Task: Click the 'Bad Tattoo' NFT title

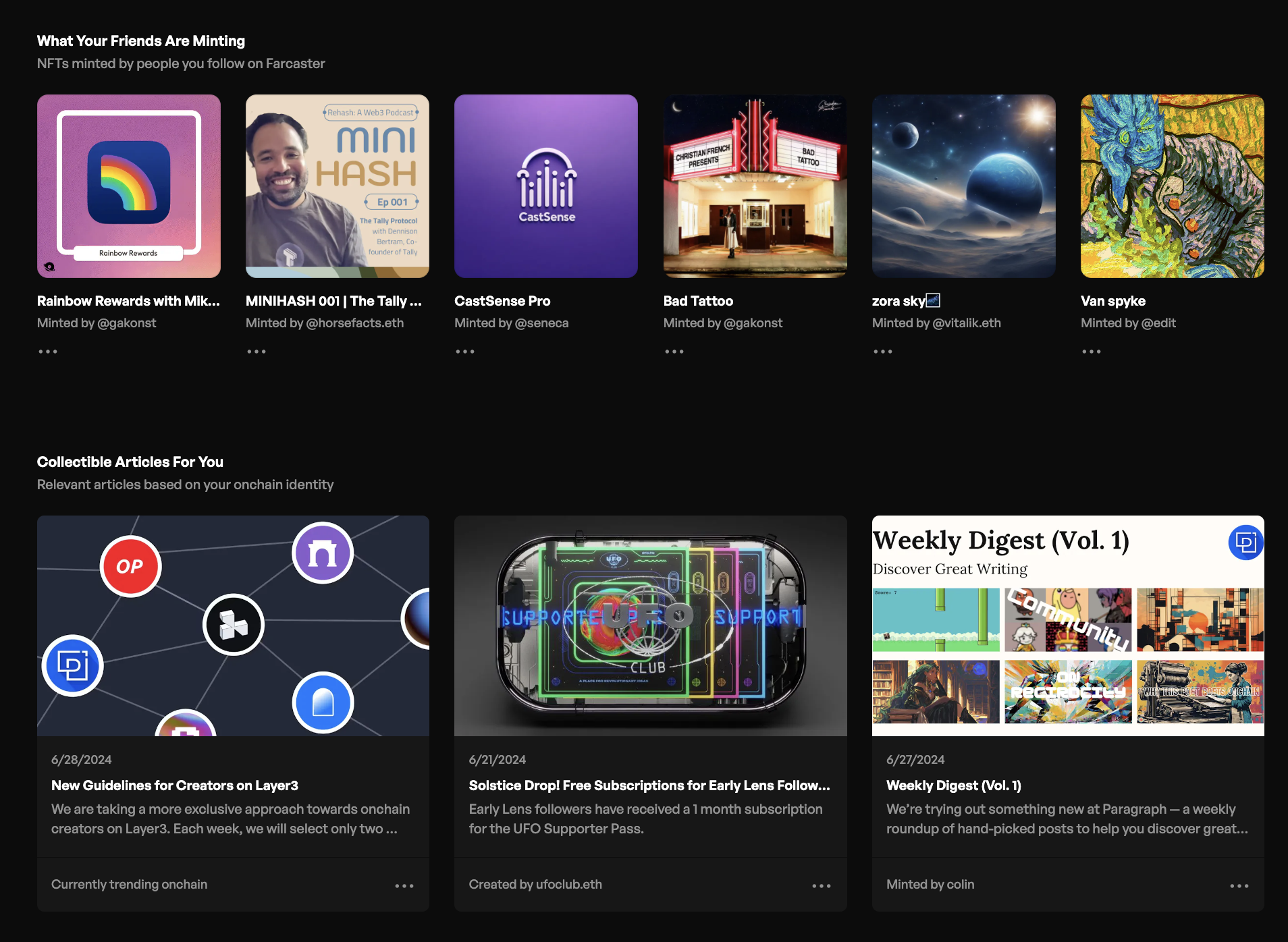Action: [x=697, y=300]
